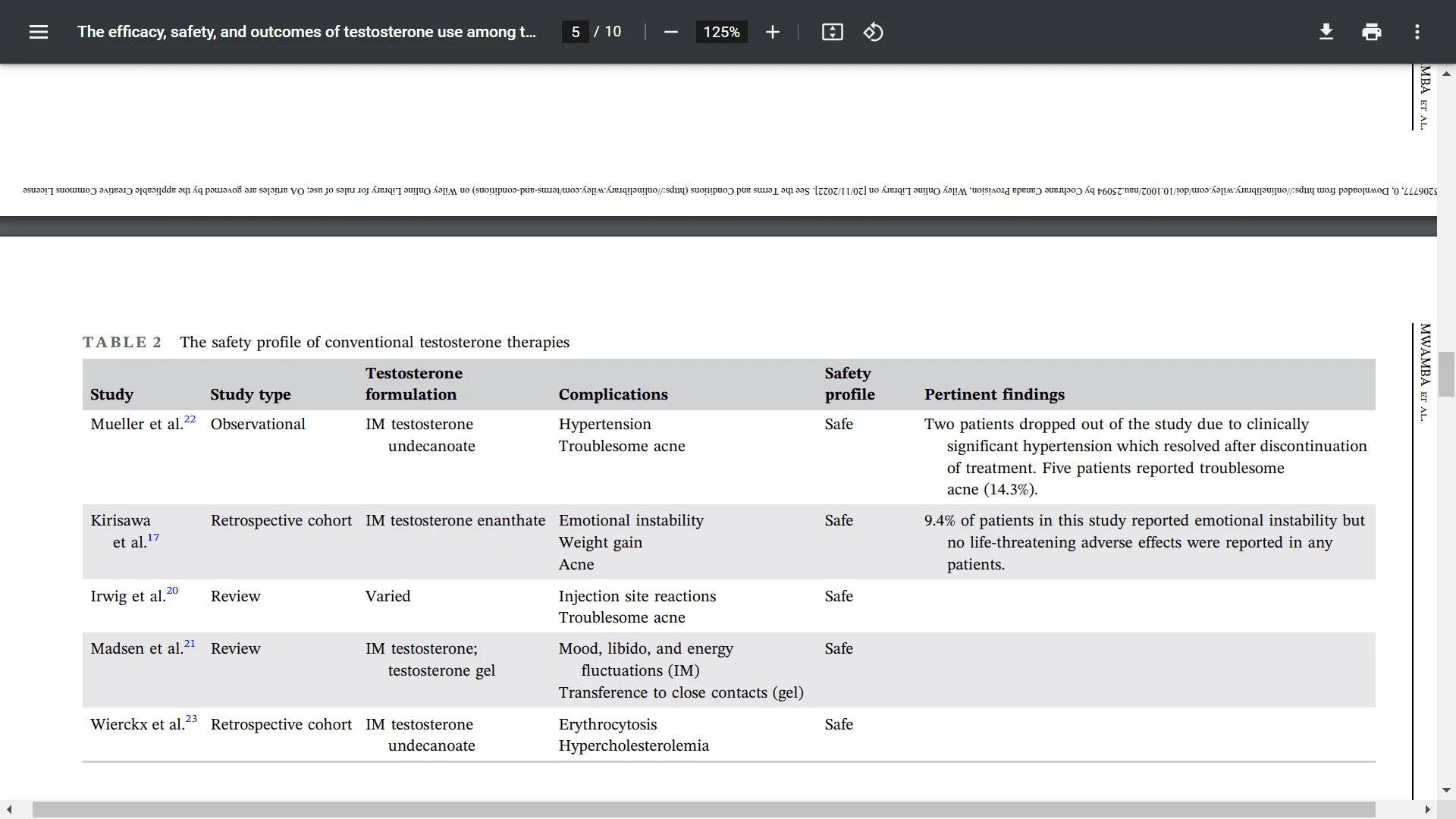Click the 'Pertinent findings' column header

tap(994, 394)
